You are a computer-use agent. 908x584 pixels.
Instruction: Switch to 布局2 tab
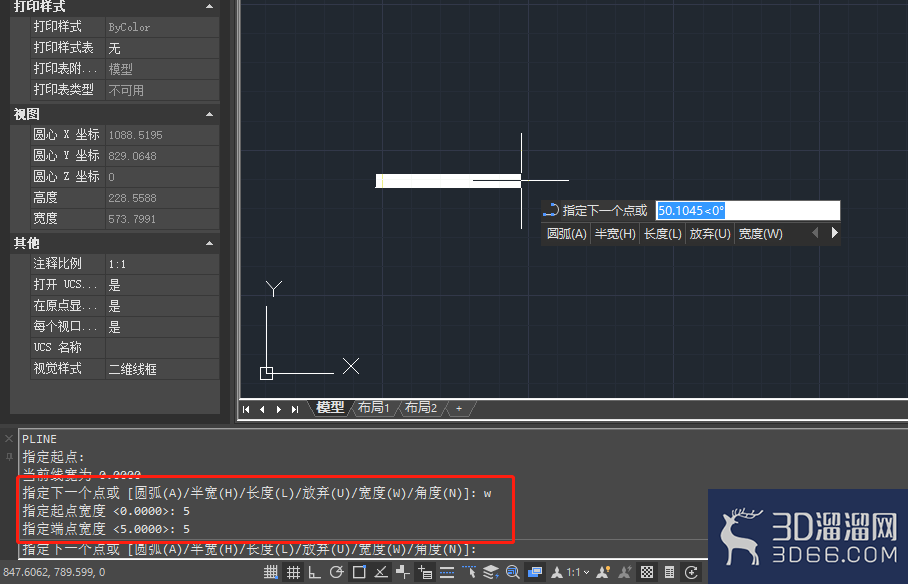420,408
